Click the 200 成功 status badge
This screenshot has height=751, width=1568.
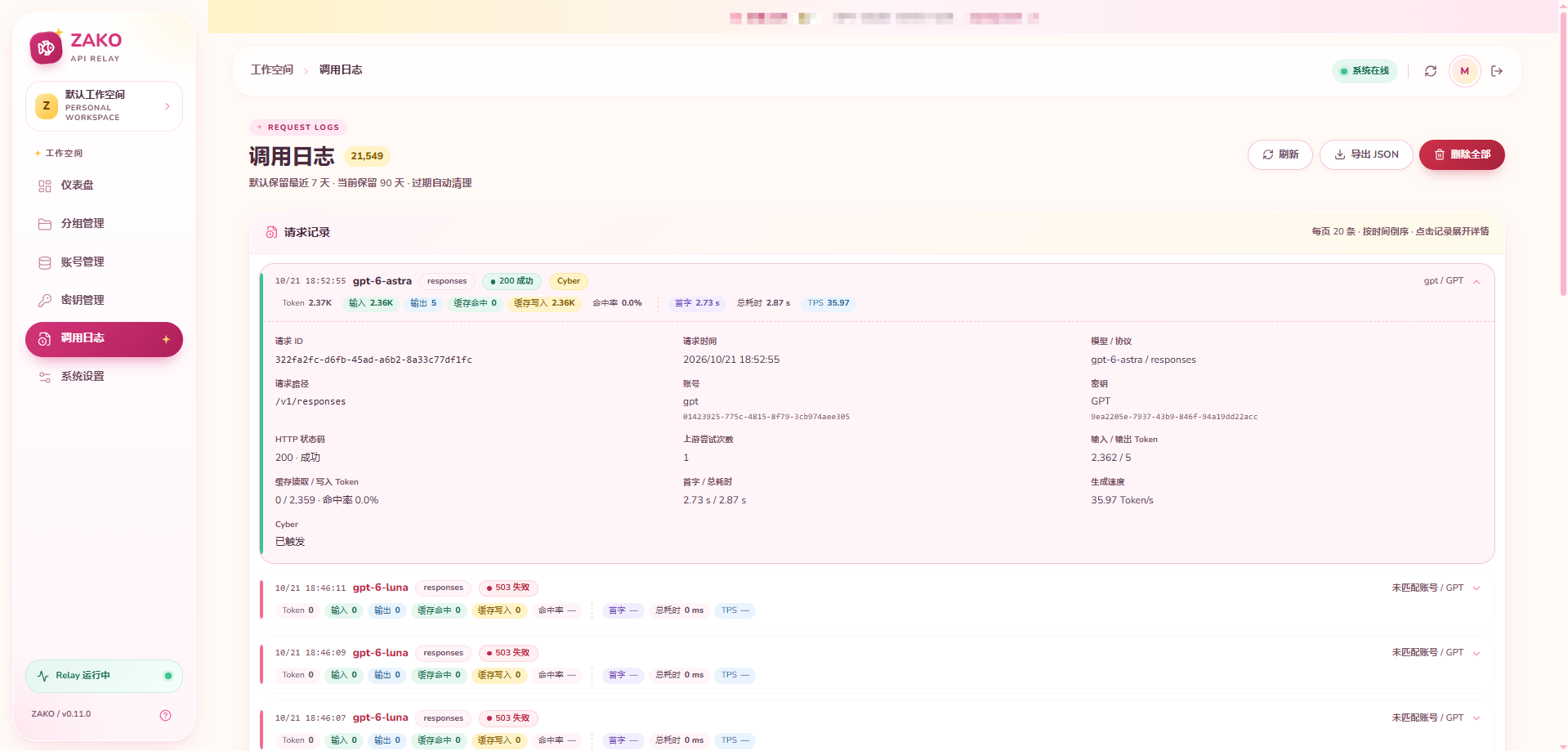(x=511, y=281)
